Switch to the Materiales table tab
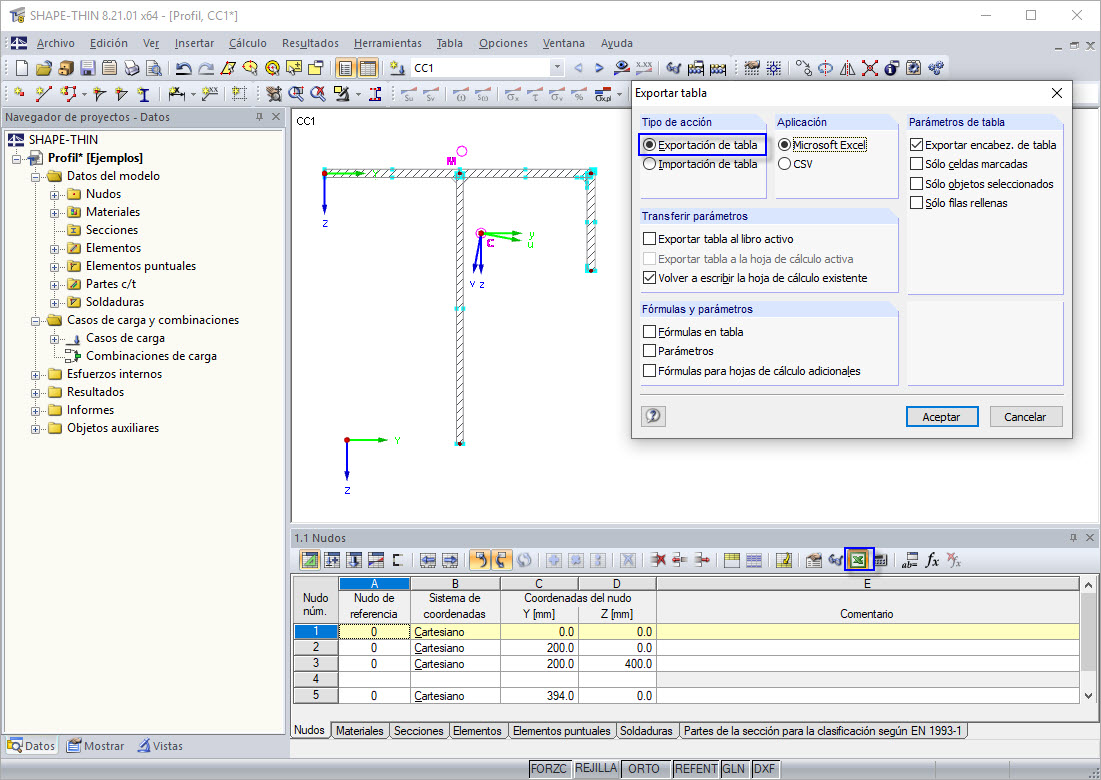The height and width of the screenshot is (780, 1101). click(x=359, y=730)
